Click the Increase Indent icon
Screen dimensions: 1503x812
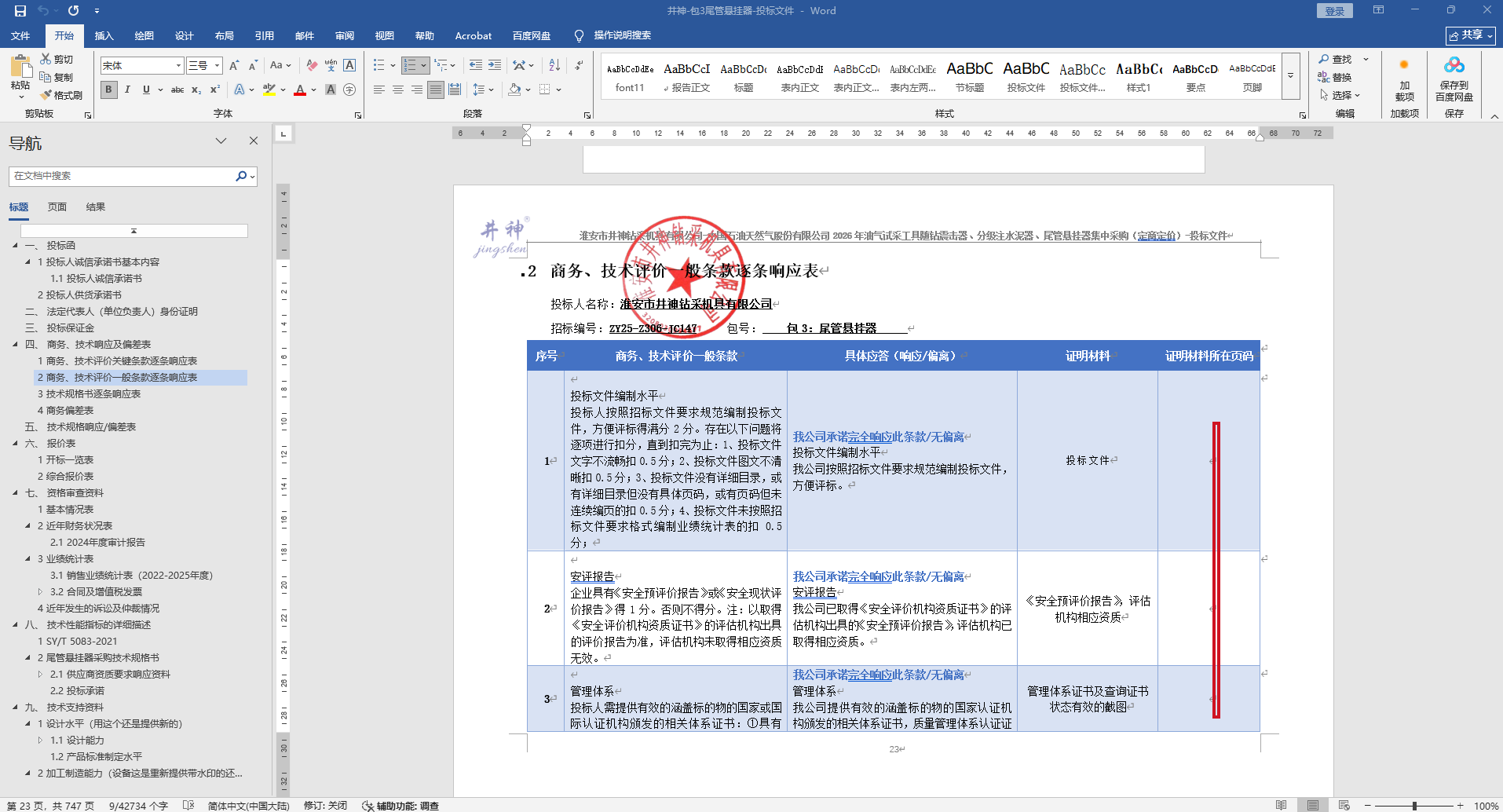point(495,65)
